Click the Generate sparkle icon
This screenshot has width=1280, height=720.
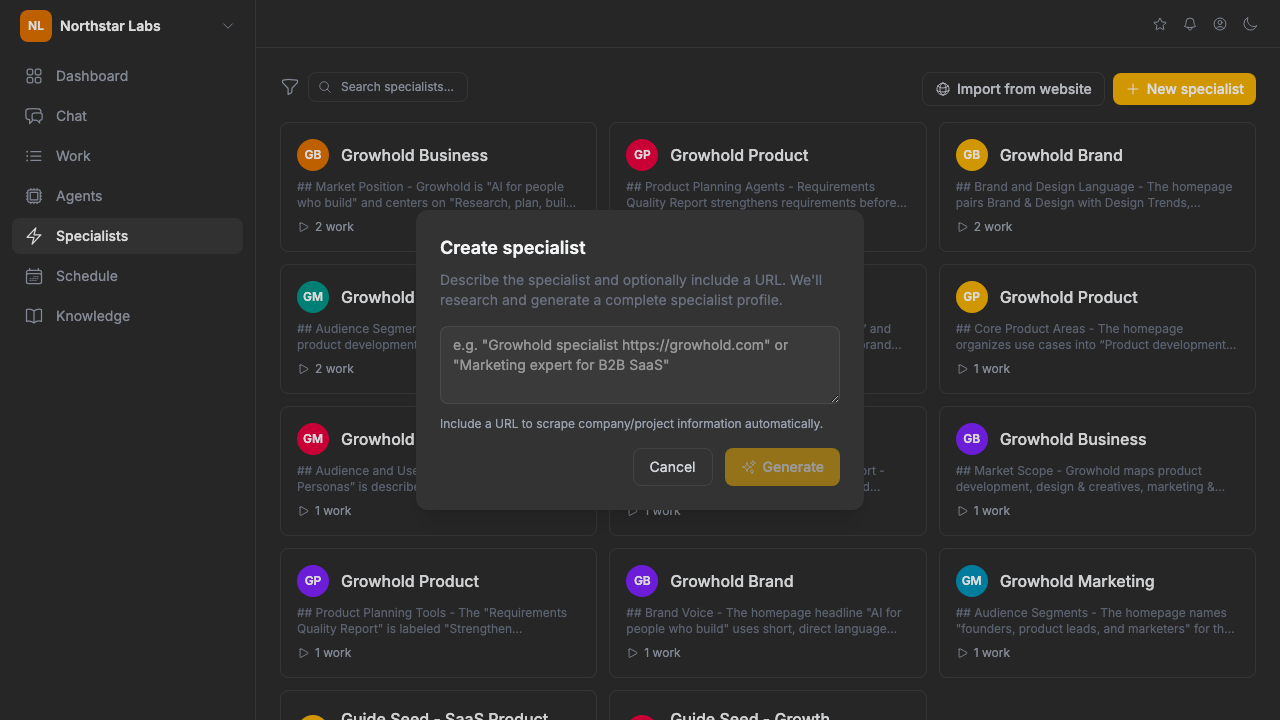pos(748,467)
